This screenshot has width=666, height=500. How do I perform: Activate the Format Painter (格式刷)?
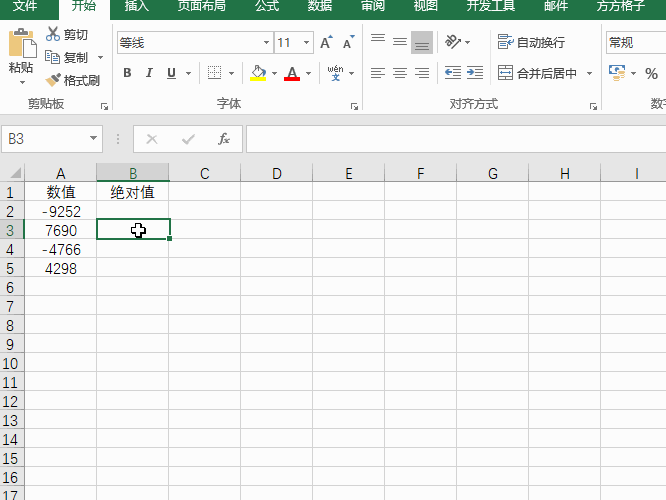[x=72, y=80]
